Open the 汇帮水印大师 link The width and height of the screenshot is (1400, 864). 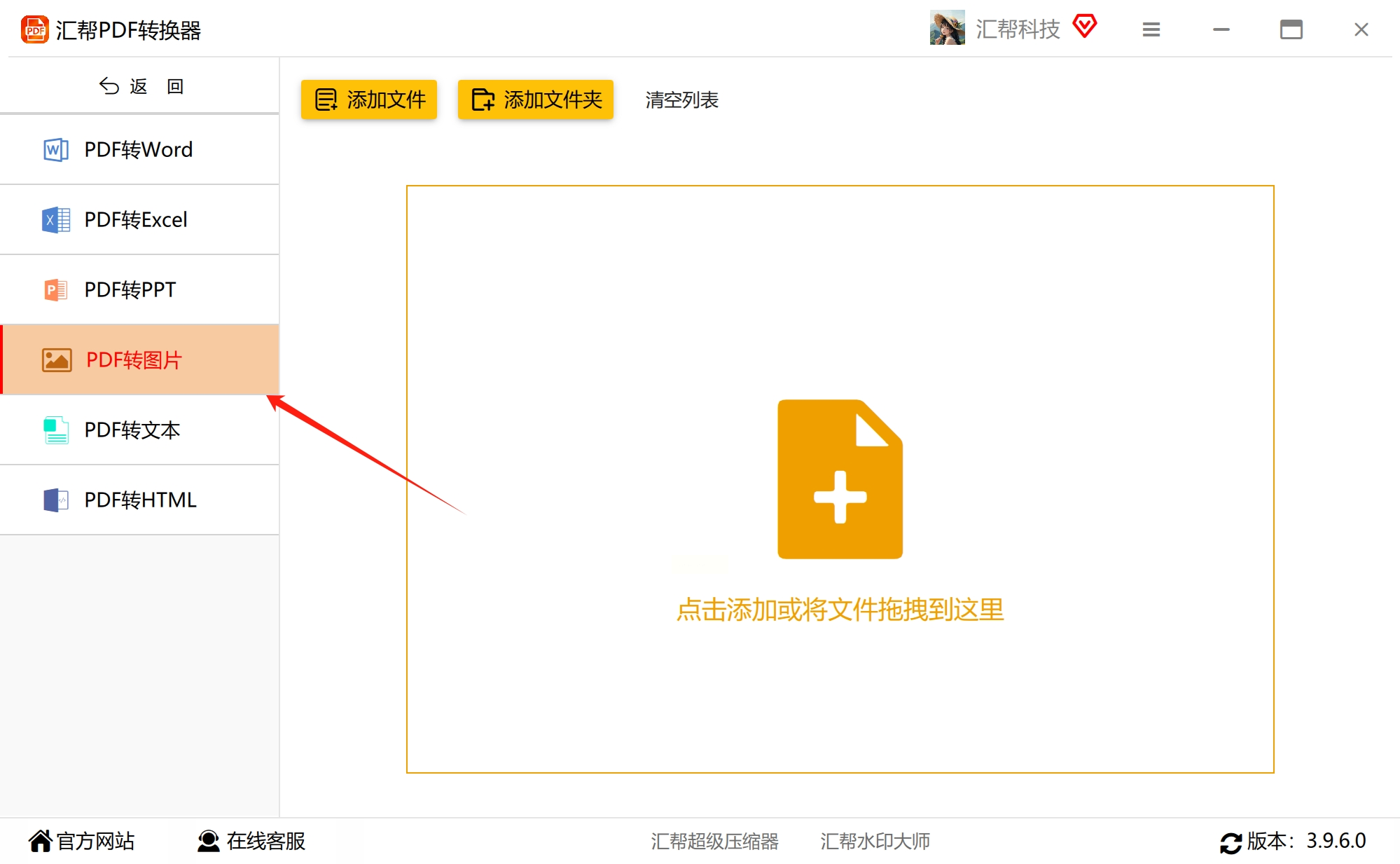(875, 841)
